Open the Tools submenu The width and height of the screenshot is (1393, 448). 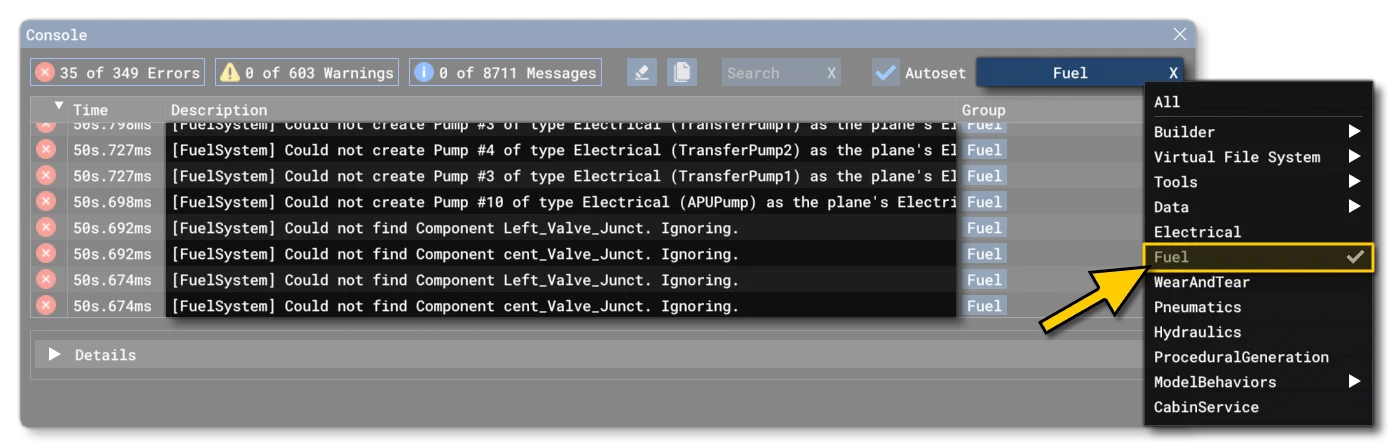1259,182
